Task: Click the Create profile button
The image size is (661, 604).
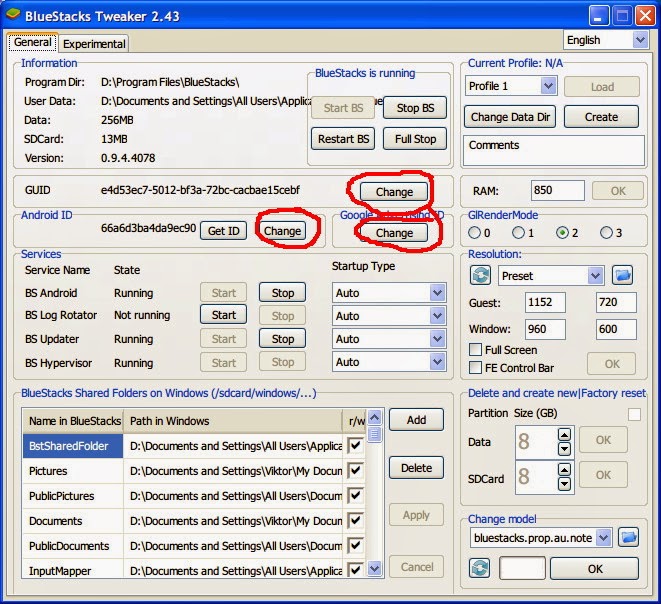Action: [601, 117]
